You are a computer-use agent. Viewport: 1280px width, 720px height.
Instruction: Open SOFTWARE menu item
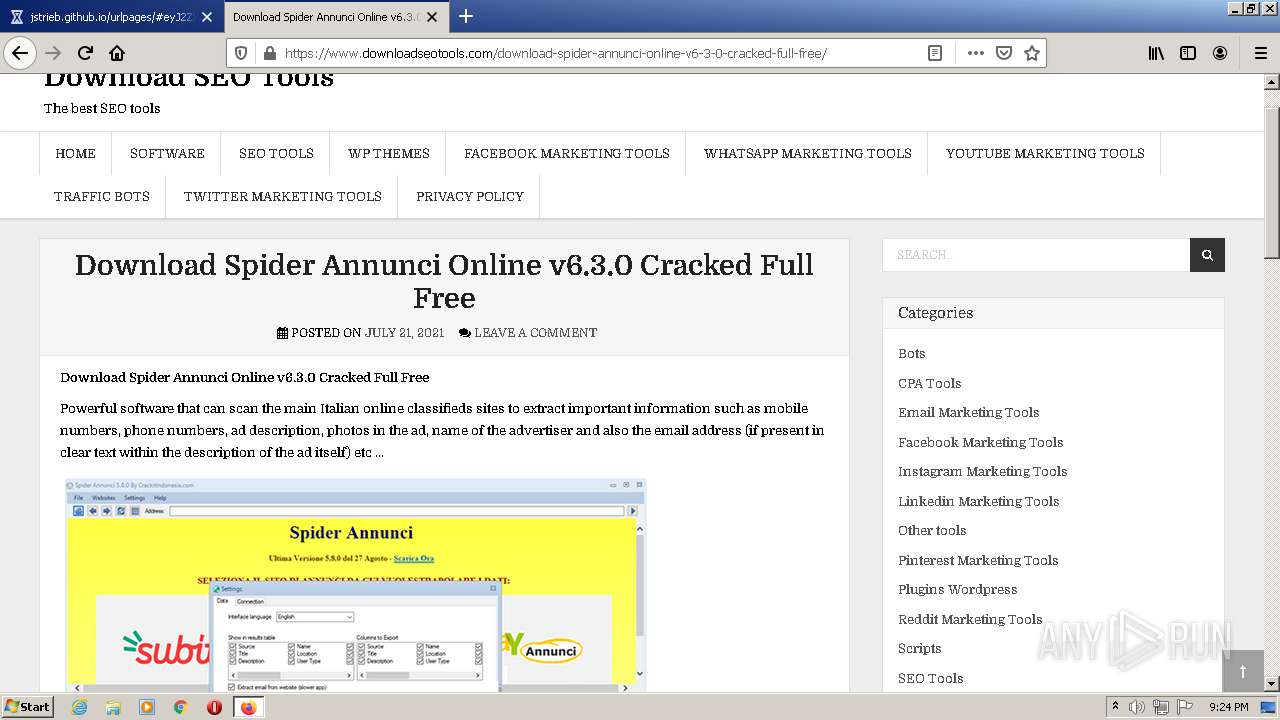167,153
